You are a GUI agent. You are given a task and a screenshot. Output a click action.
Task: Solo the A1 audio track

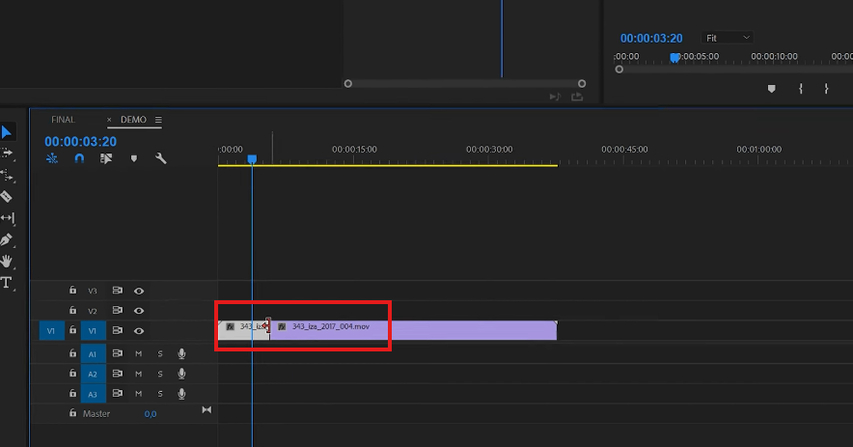pos(160,354)
